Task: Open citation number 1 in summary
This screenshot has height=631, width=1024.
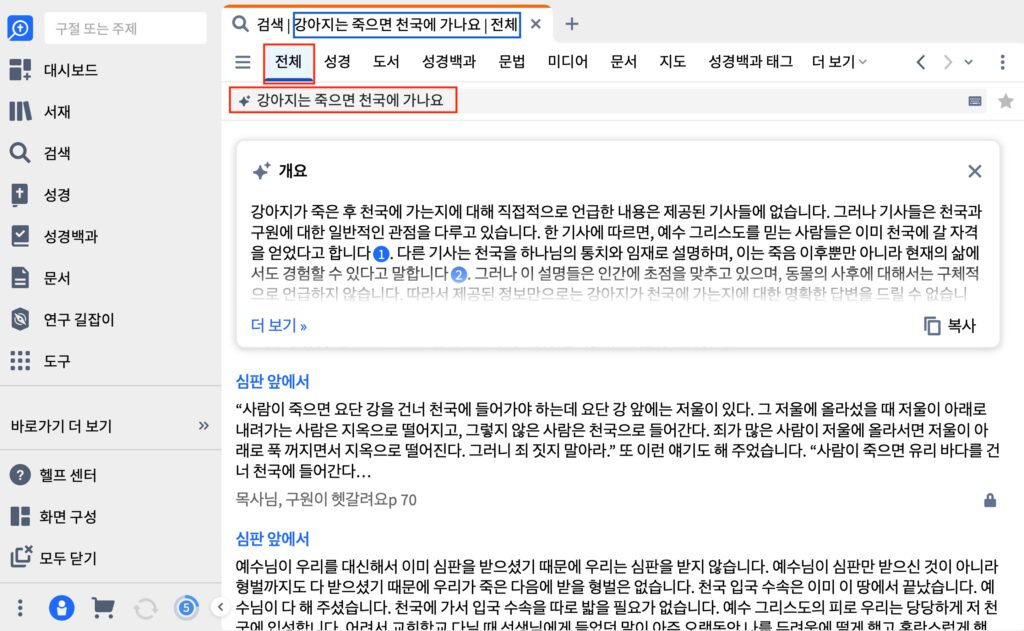Action: coord(381,253)
